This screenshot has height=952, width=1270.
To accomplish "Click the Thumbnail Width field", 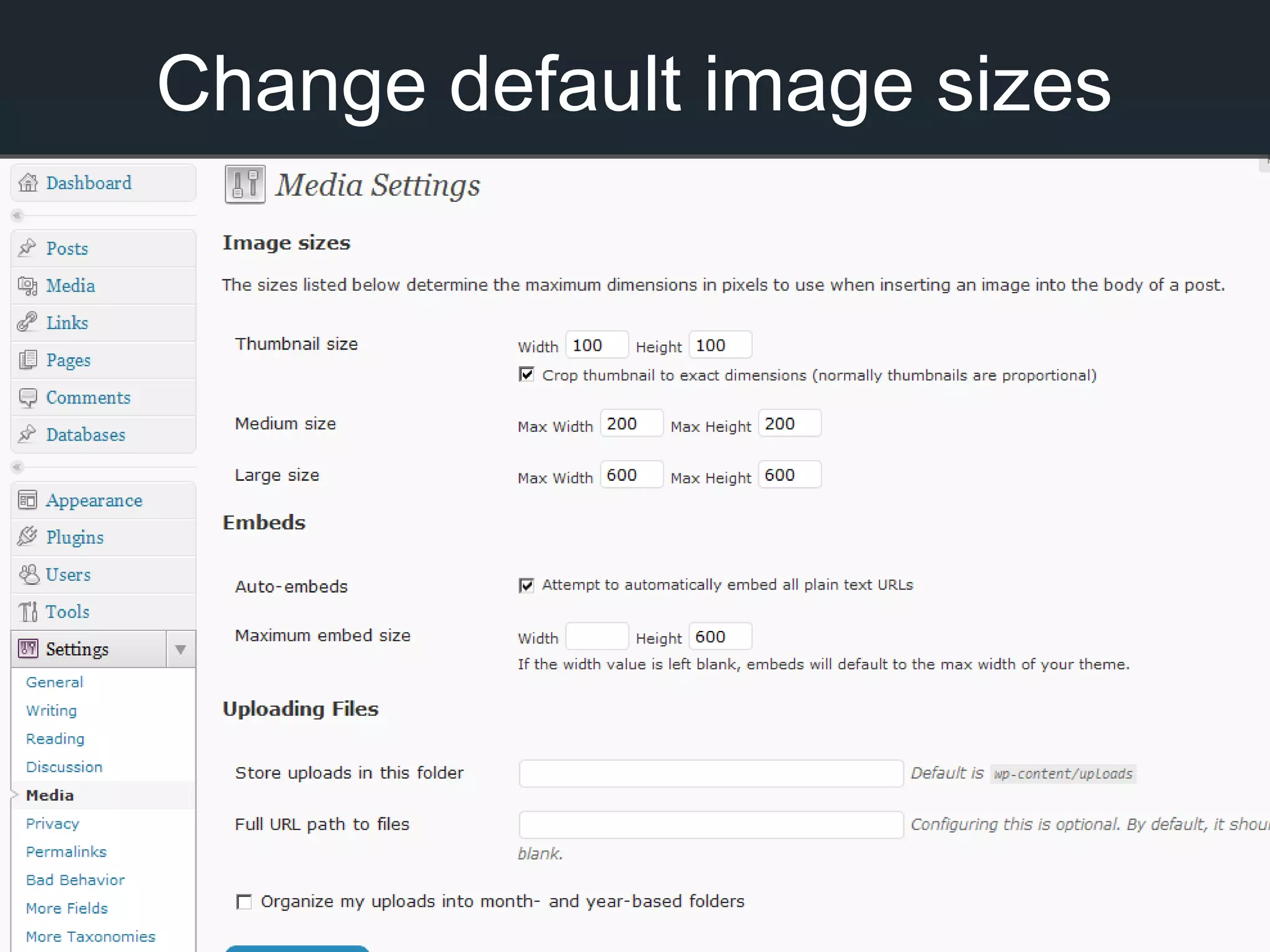I will (x=597, y=345).
